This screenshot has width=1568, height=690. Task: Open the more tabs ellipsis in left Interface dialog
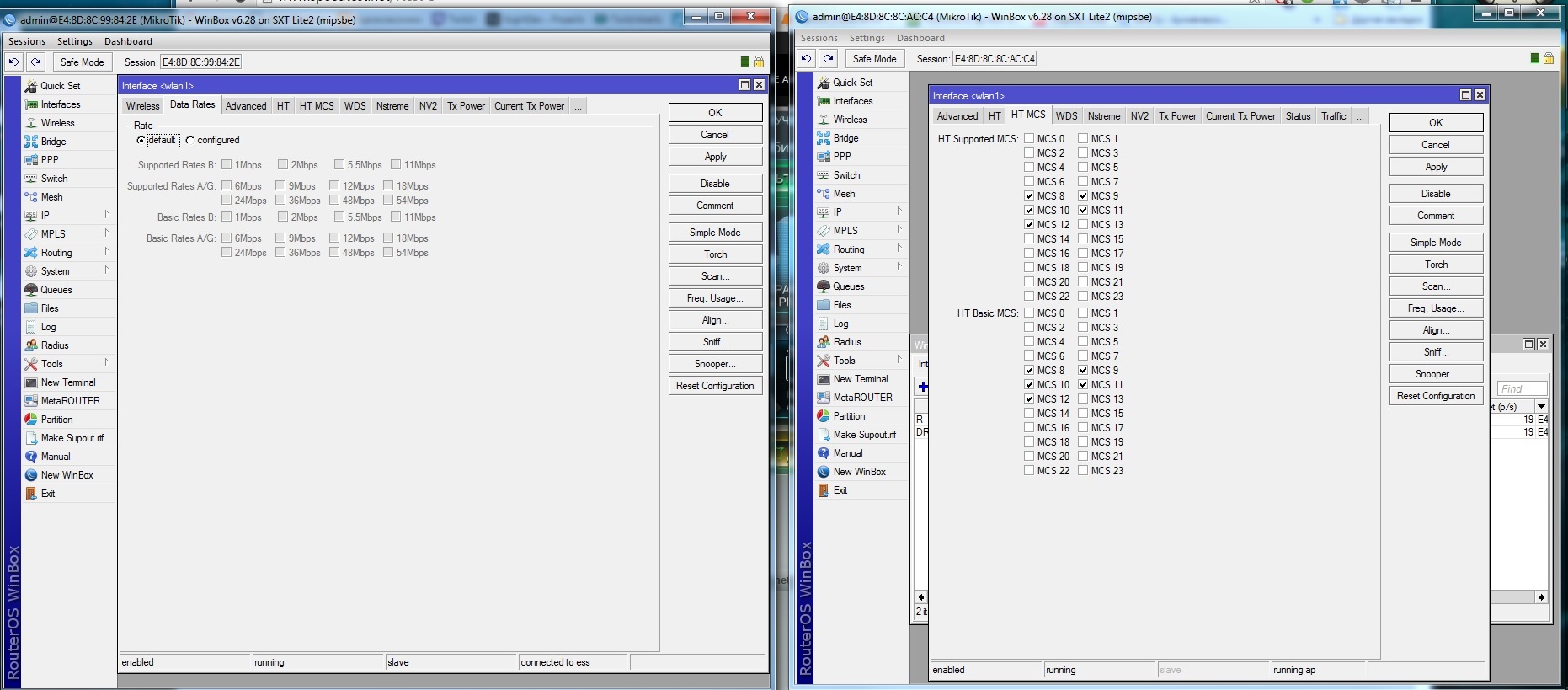pyautogui.click(x=578, y=106)
